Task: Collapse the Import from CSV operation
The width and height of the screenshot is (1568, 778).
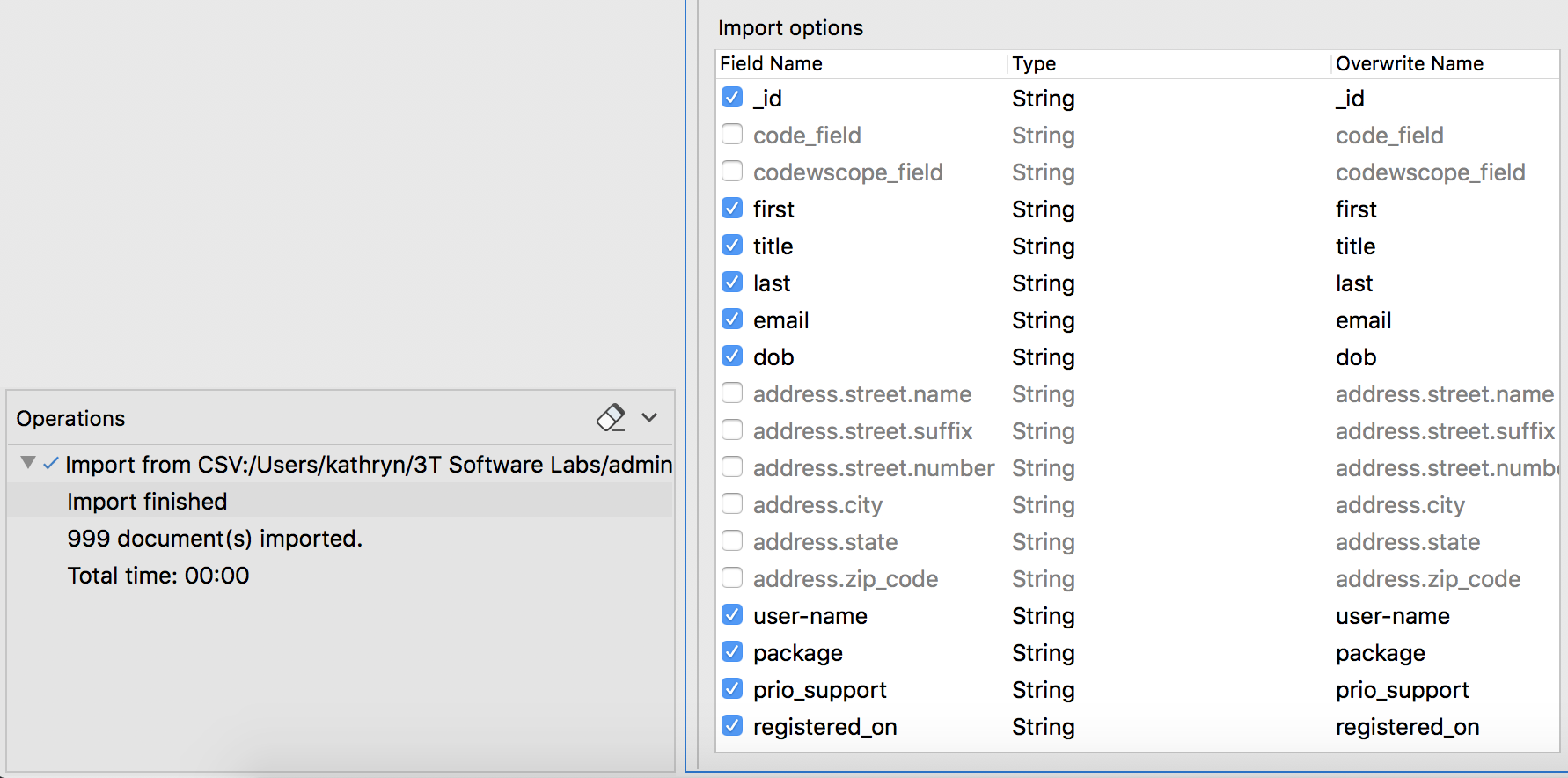Action: (28, 463)
